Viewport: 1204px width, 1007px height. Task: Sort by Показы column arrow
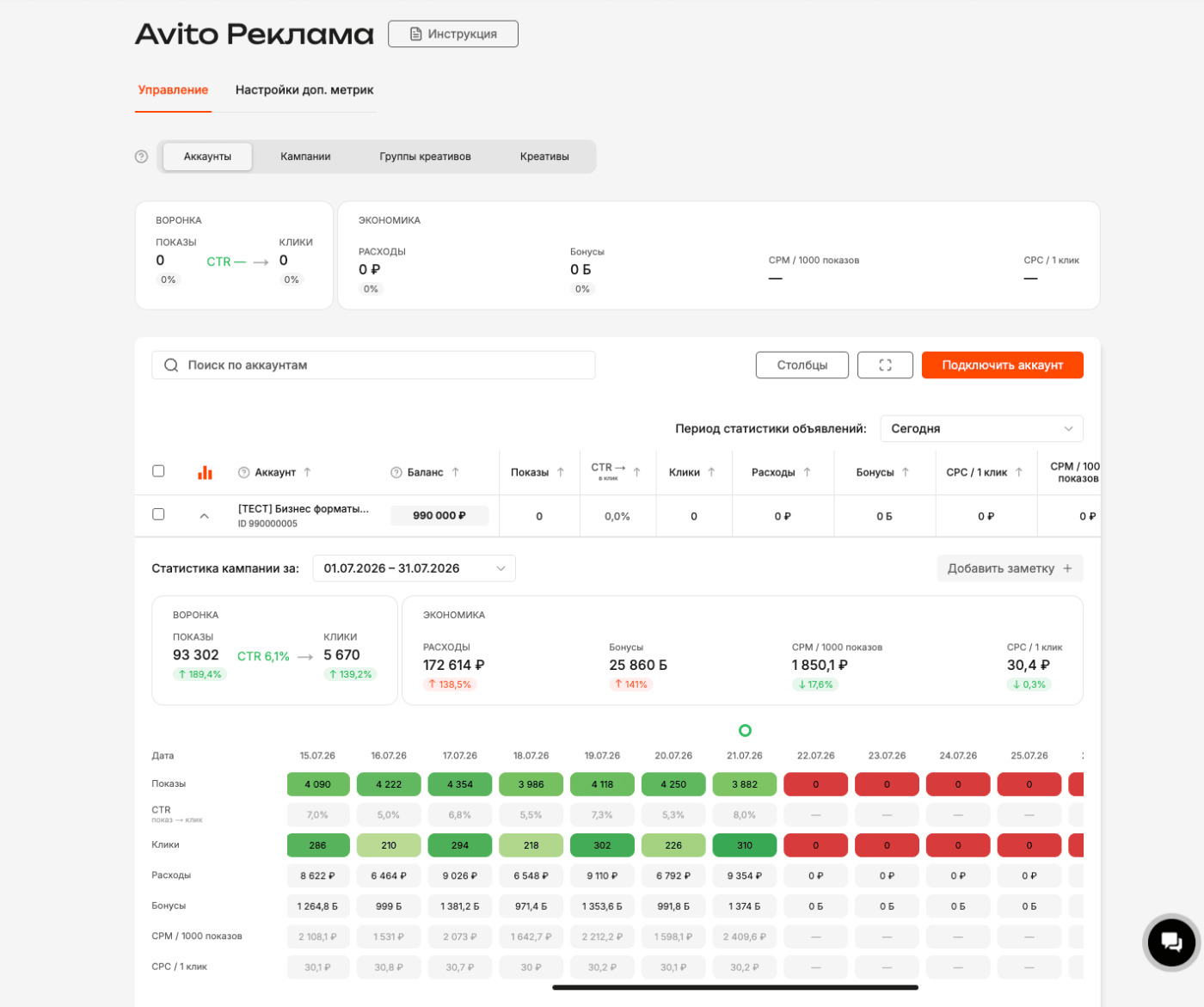point(561,472)
